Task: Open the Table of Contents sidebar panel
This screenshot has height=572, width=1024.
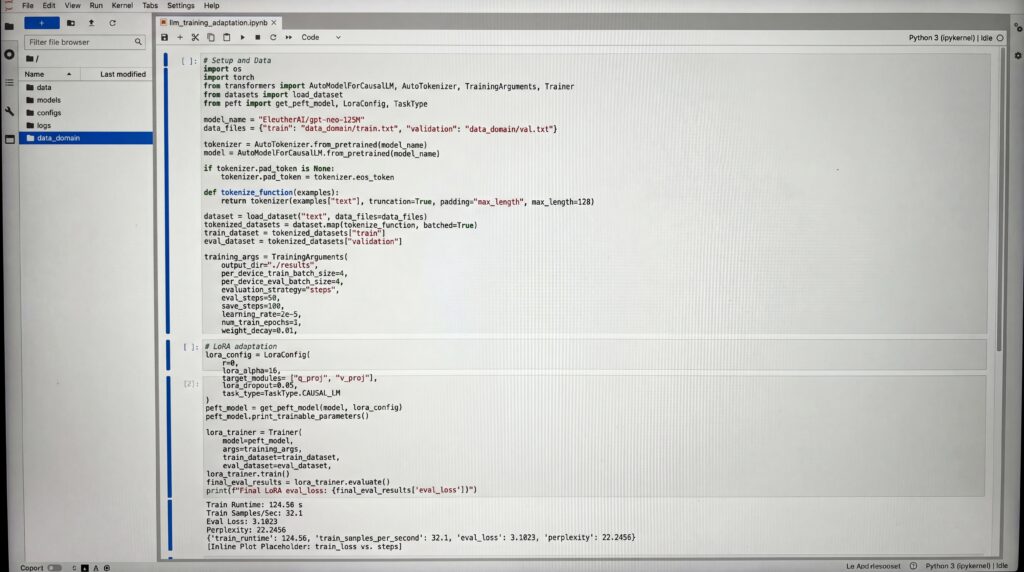Action: 9,83
